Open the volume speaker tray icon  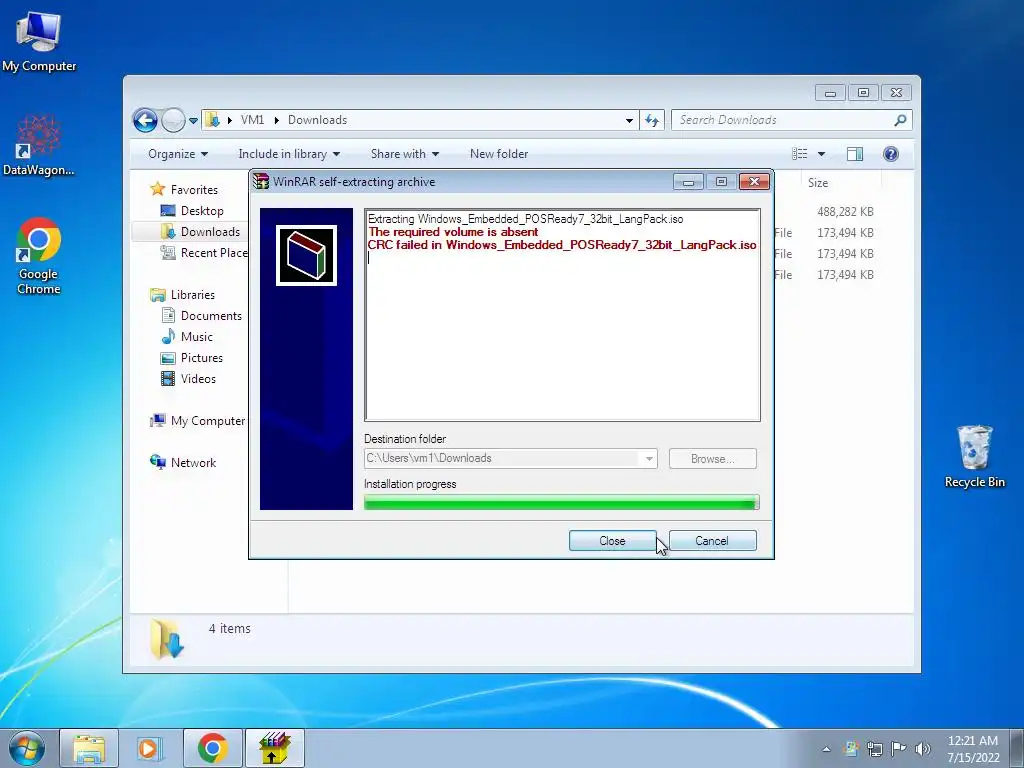pos(922,749)
